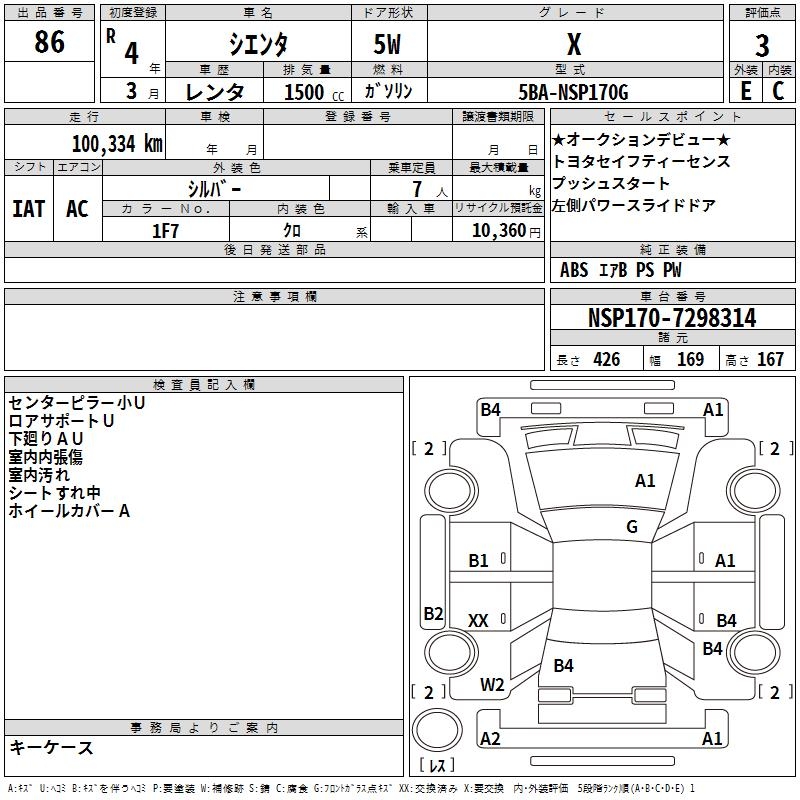Click the width value 169
800x800 pixels.
click(690, 359)
